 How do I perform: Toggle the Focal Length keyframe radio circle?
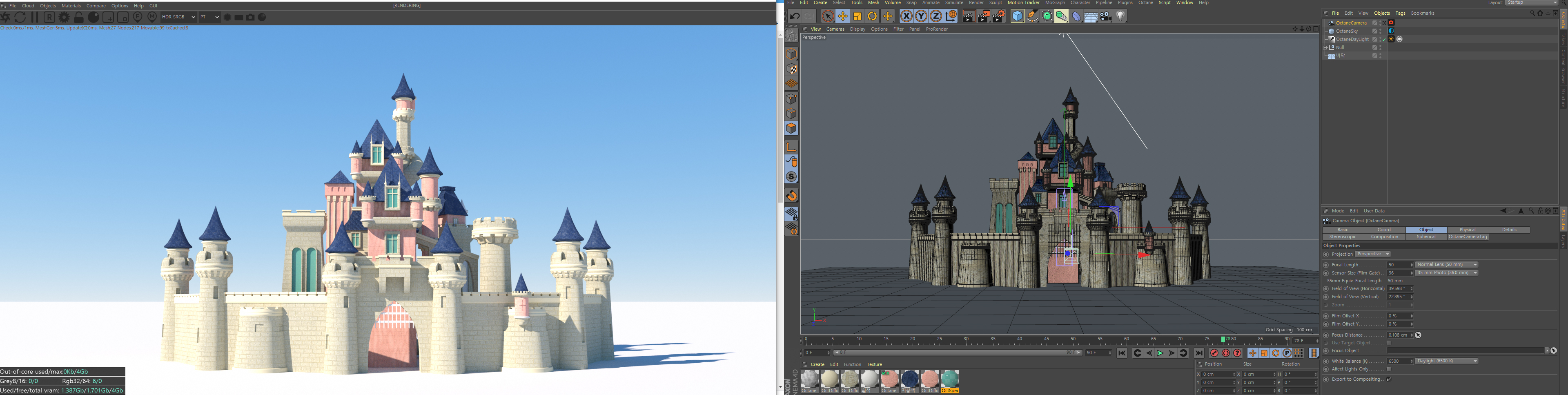[1326, 265]
